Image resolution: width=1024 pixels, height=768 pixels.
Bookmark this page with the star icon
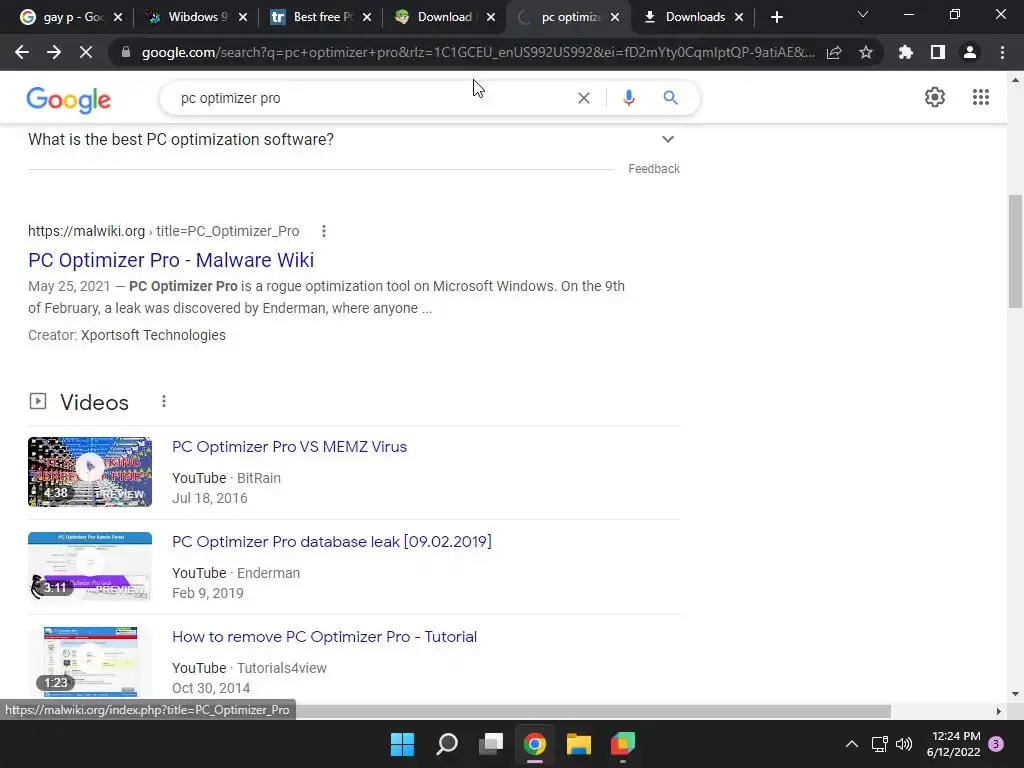coord(866,52)
